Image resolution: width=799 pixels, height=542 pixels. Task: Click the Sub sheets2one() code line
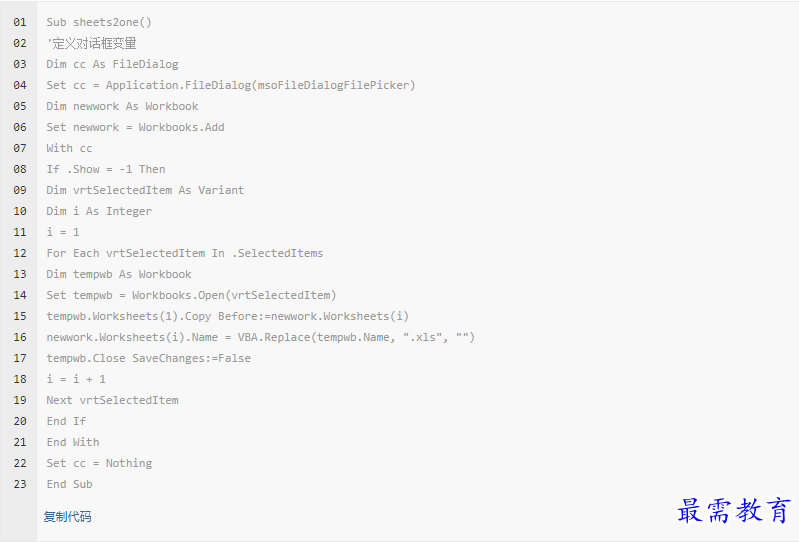click(x=99, y=22)
